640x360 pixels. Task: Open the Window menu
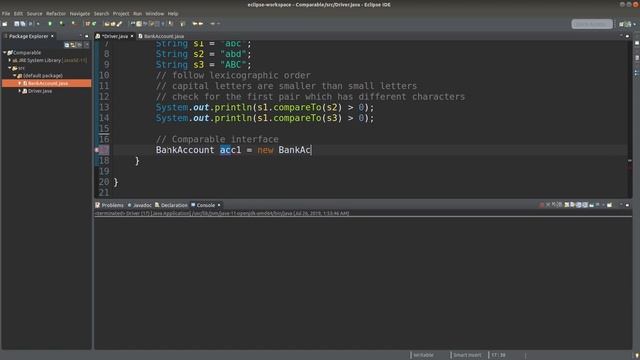coord(155,13)
